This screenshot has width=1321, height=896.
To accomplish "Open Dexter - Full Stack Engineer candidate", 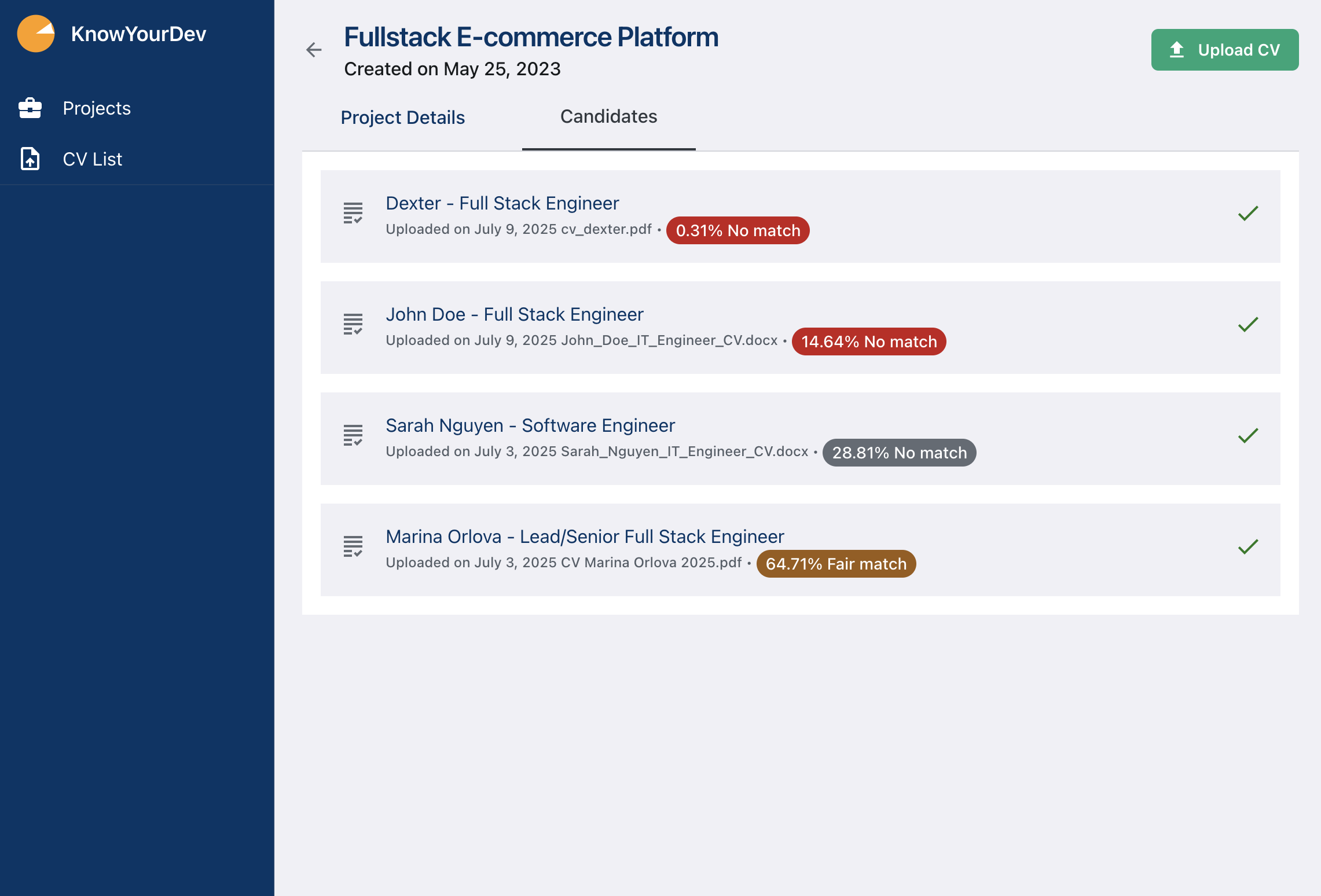I will tap(502, 203).
